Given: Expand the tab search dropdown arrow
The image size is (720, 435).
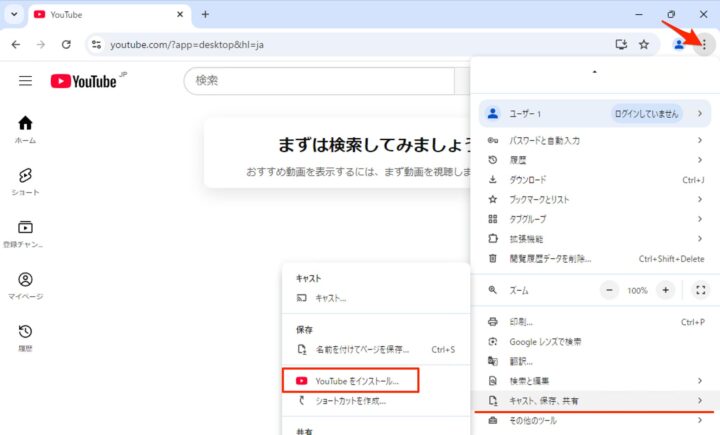Looking at the screenshot, I should click(13, 14).
